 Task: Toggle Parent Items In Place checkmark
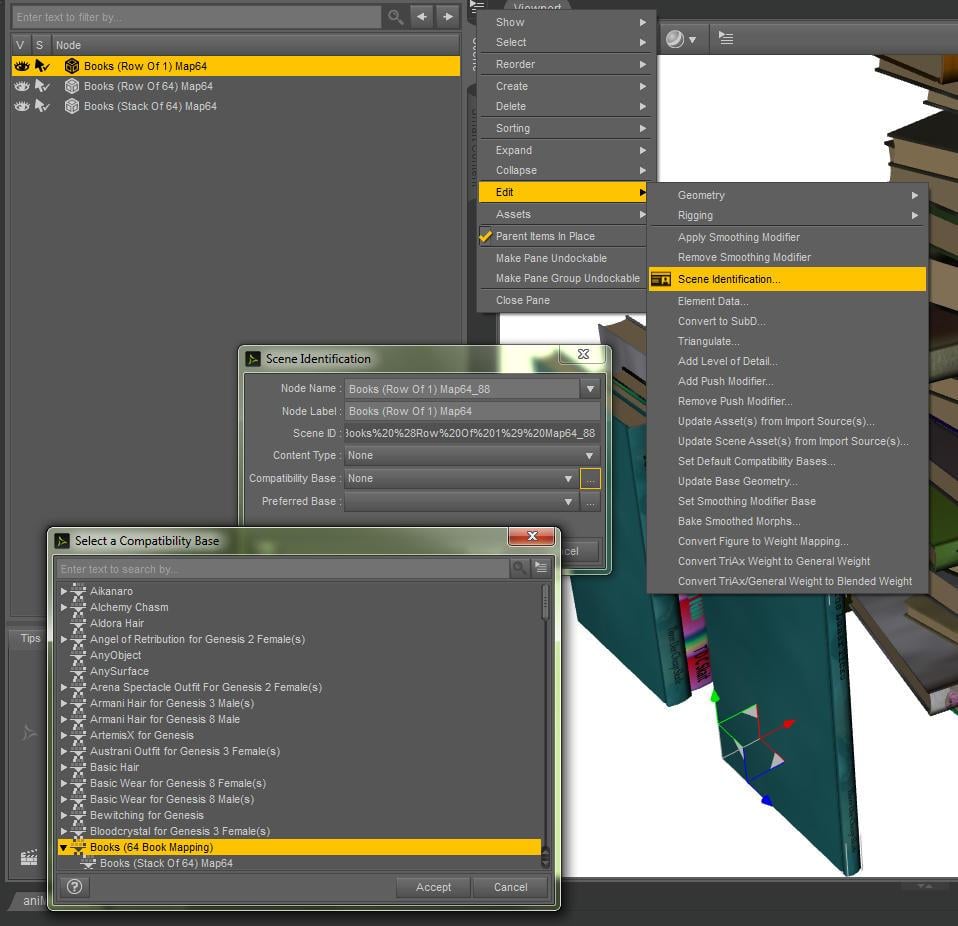click(x=486, y=236)
